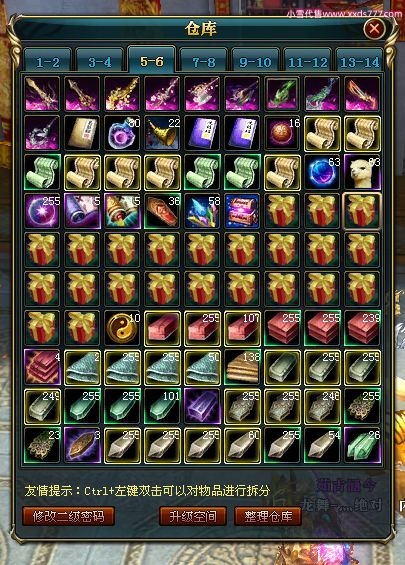Close the 仓库 warehouse window
The image size is (405, 565).
[x=374, y=28]
